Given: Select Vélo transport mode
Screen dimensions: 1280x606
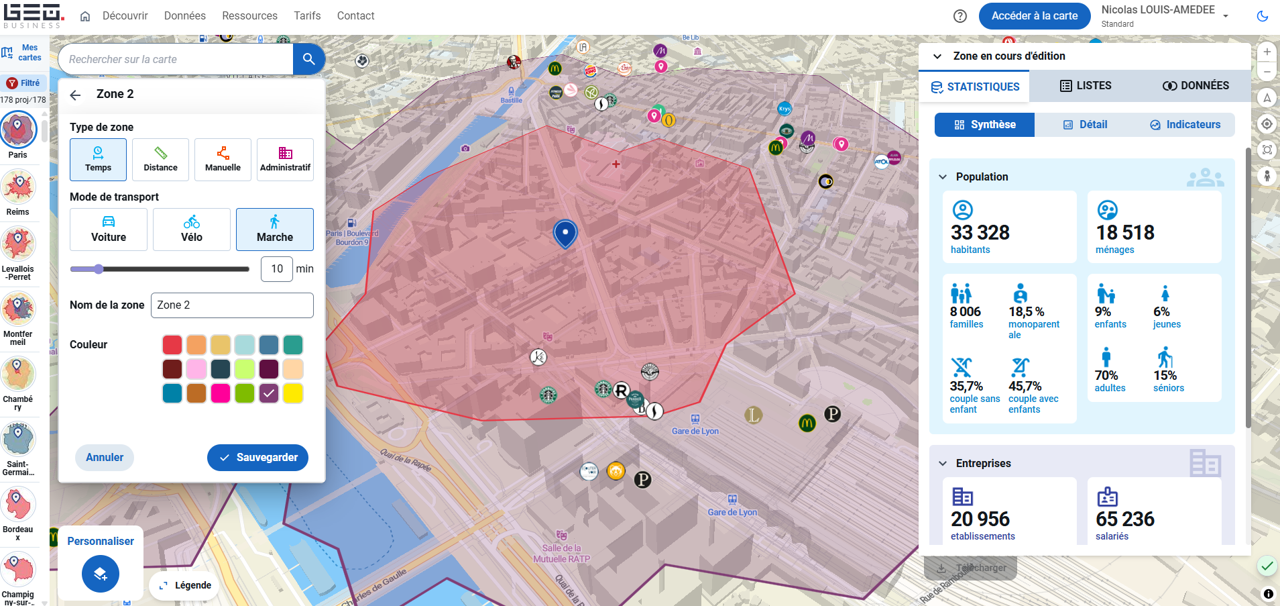Looking at the screenshot, I should point(191,229).
